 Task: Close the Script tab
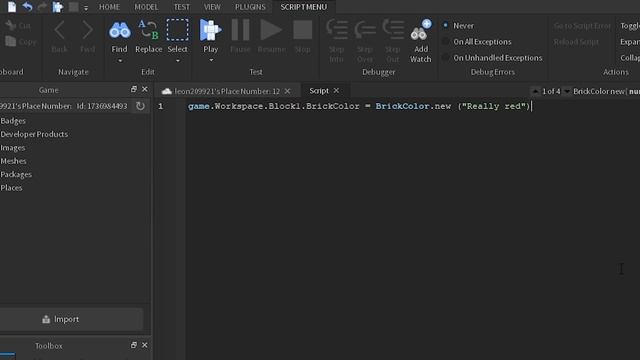(336, 91)
